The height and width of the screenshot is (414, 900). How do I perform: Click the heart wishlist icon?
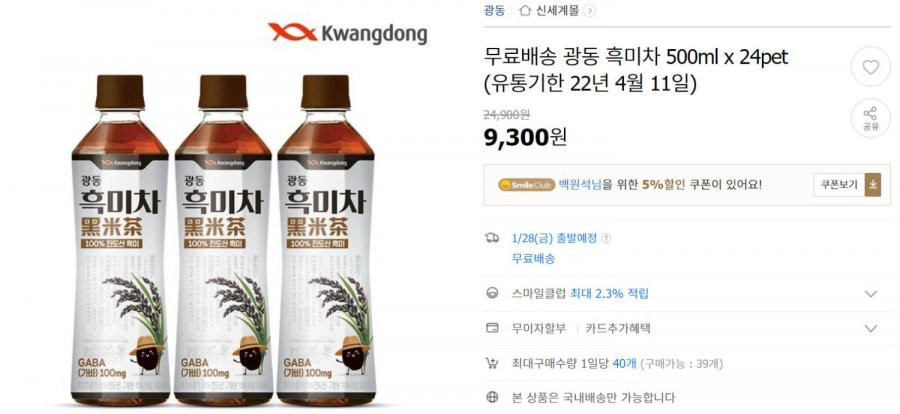(x=870, y=67)
